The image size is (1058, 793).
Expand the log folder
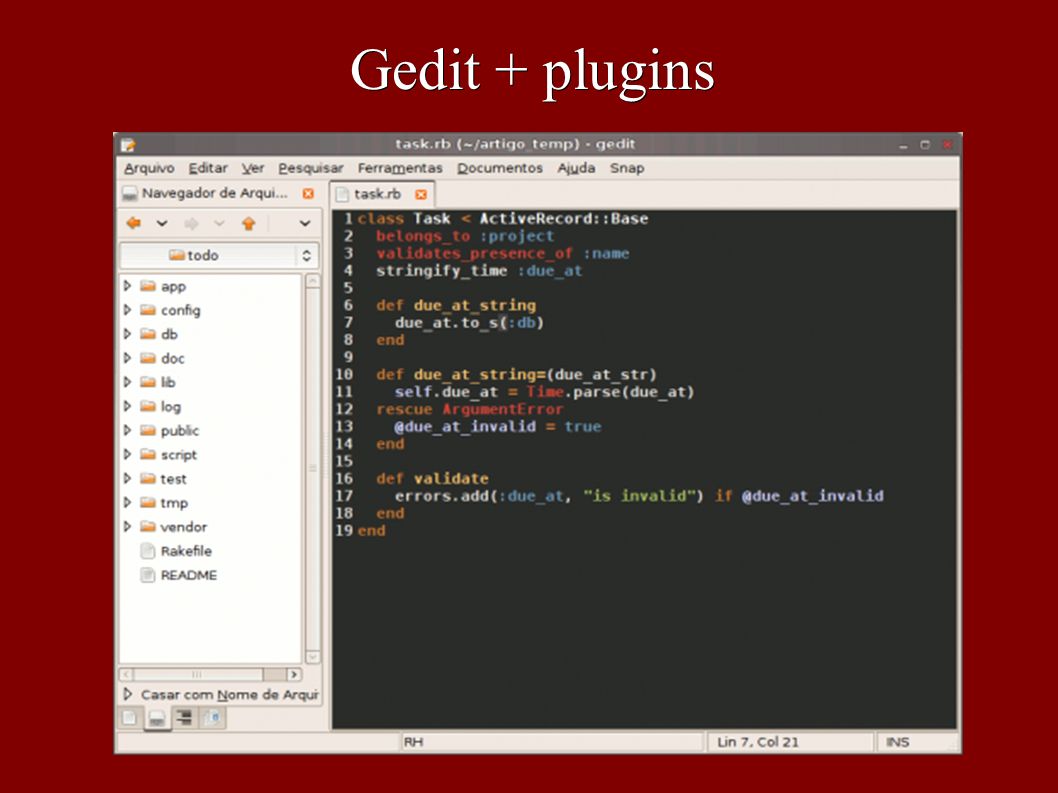point(128,406)
